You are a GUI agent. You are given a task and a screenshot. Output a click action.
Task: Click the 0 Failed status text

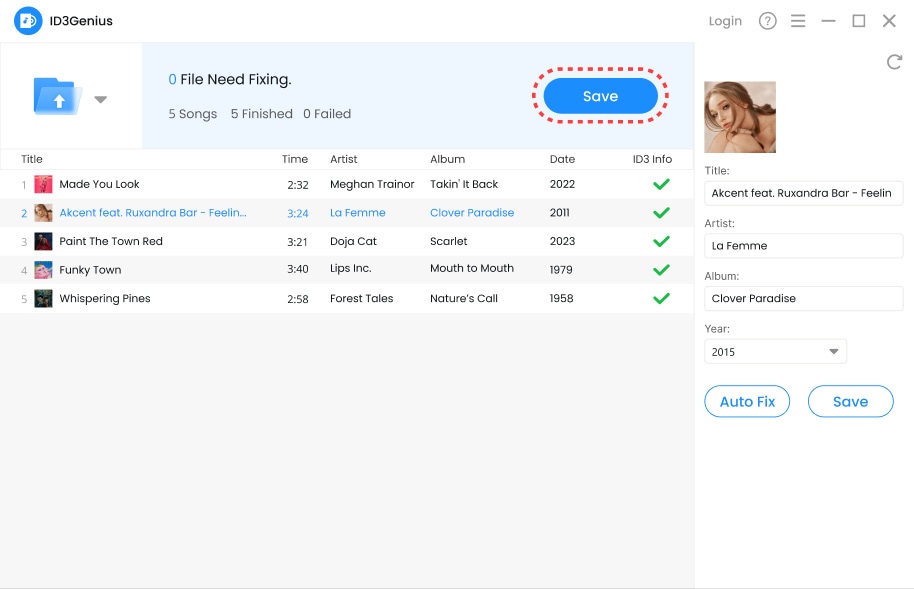coord(327,114)
